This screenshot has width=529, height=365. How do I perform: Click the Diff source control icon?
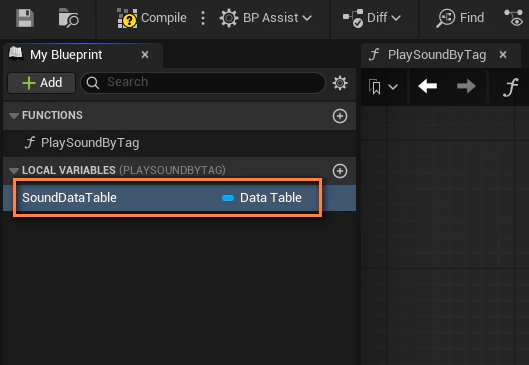click(x=353, y=18)
